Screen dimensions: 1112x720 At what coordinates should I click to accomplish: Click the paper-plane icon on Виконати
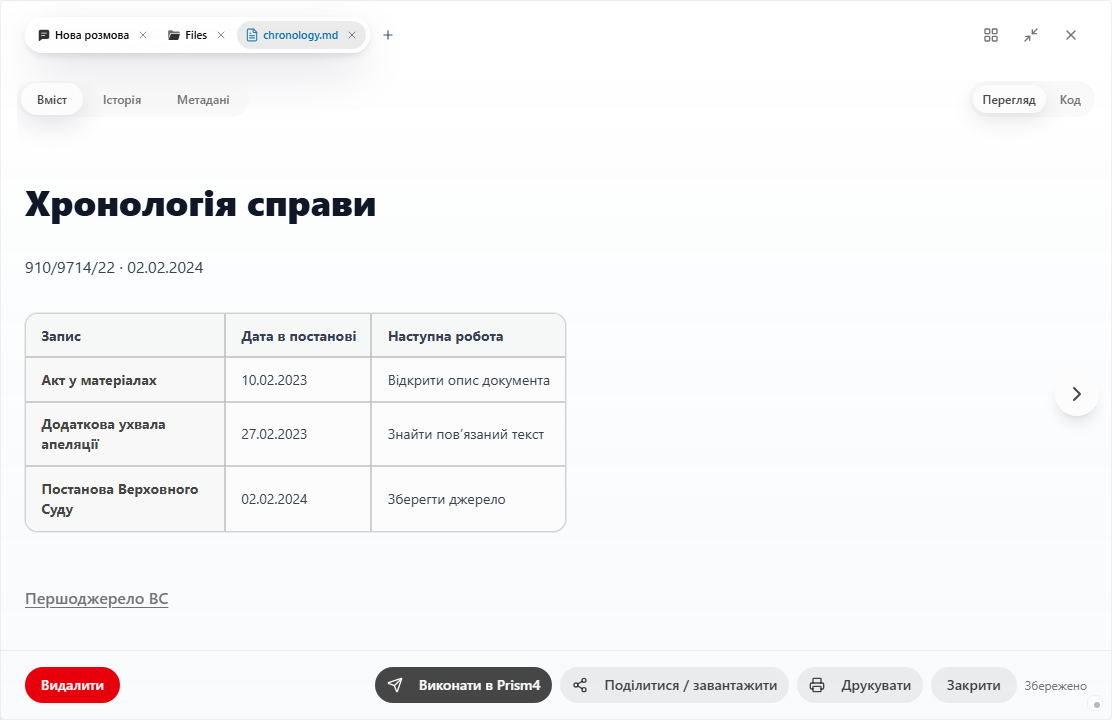click(395, 685)
